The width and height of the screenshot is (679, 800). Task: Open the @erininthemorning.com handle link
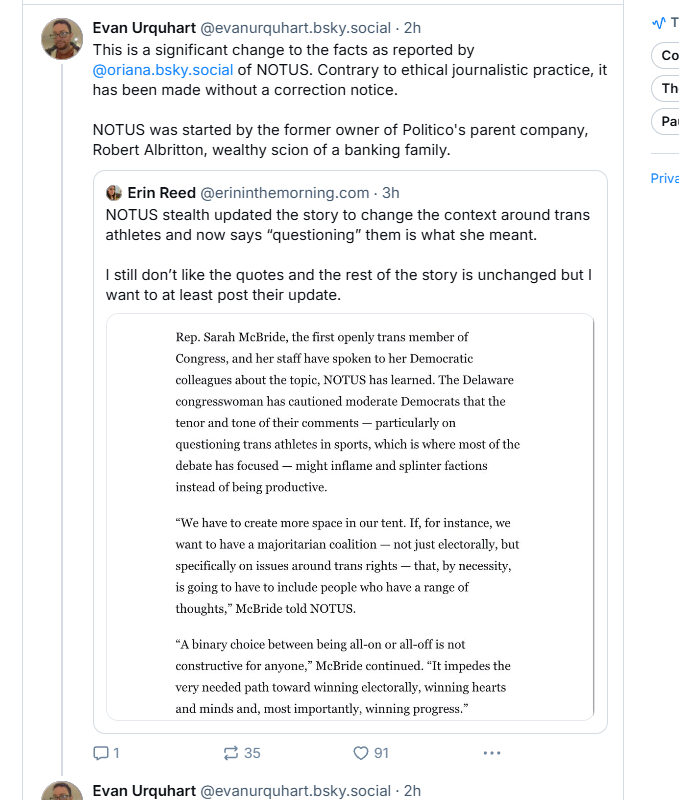point(285,193)
